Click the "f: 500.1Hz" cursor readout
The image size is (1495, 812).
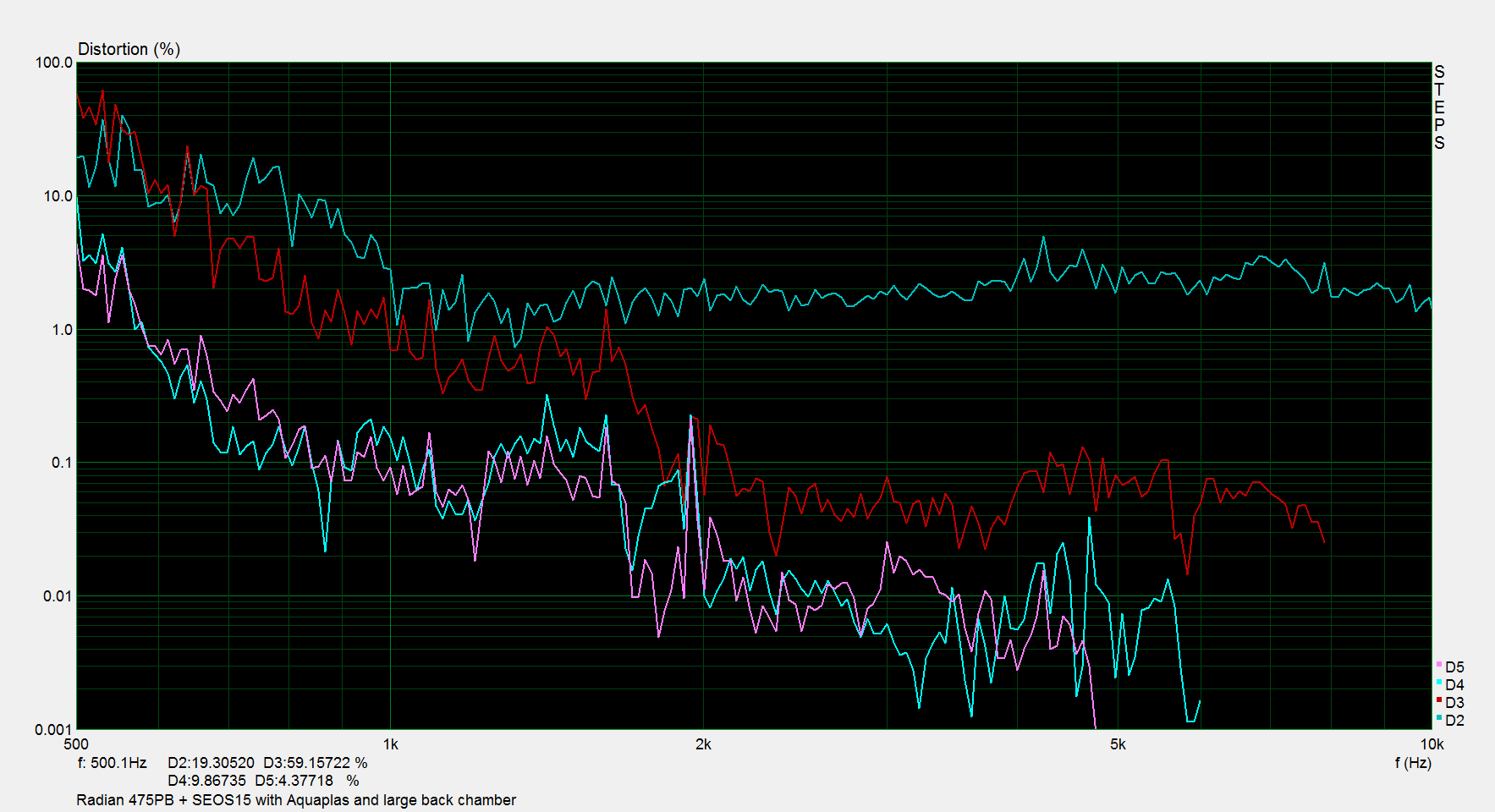pyautogui.click(x=112, y=763)
